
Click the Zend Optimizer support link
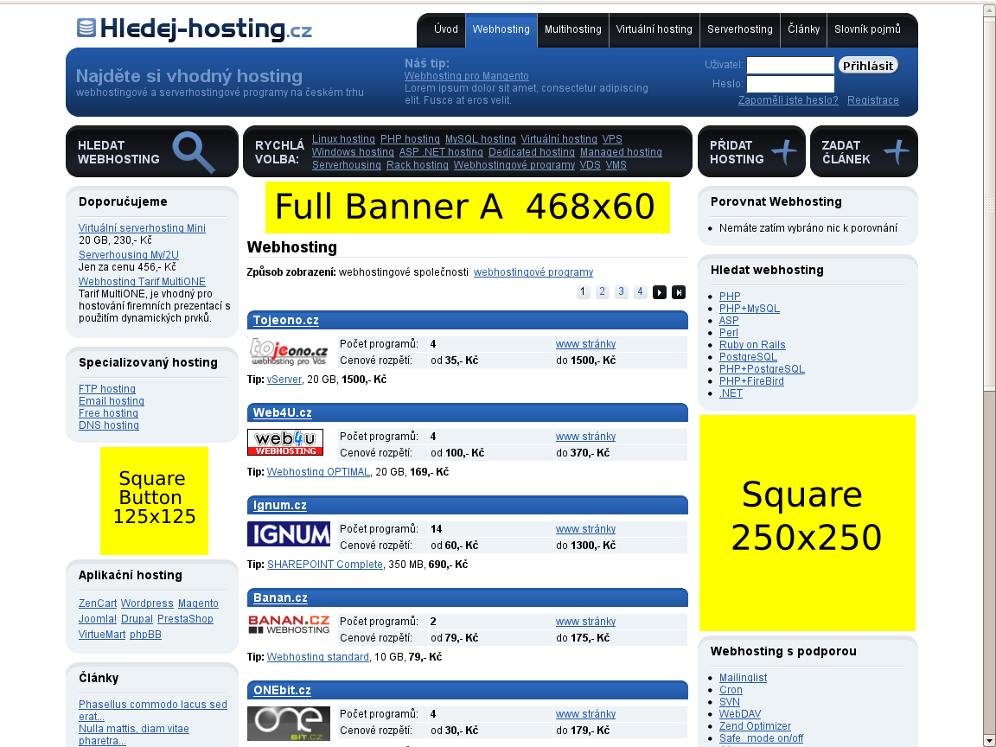pyautogui.click(x=755, y=726)
